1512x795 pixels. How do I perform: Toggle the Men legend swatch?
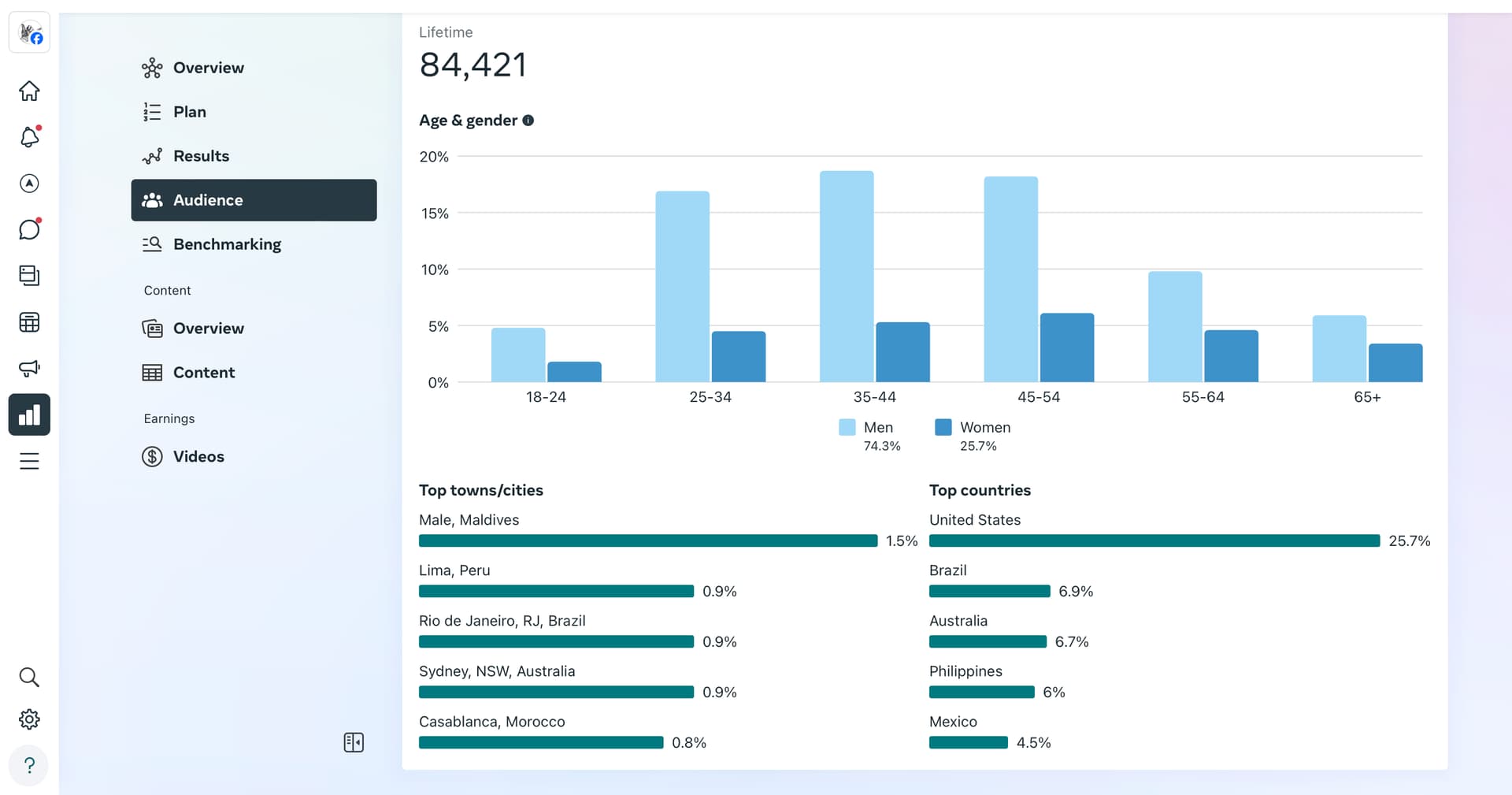[x=847, y=427]
